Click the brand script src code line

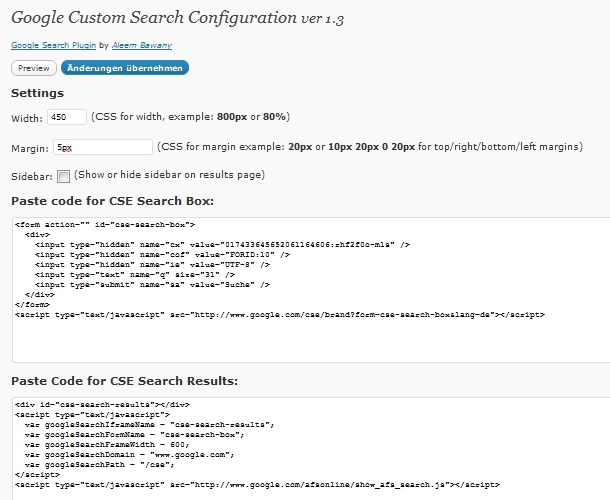280,315
